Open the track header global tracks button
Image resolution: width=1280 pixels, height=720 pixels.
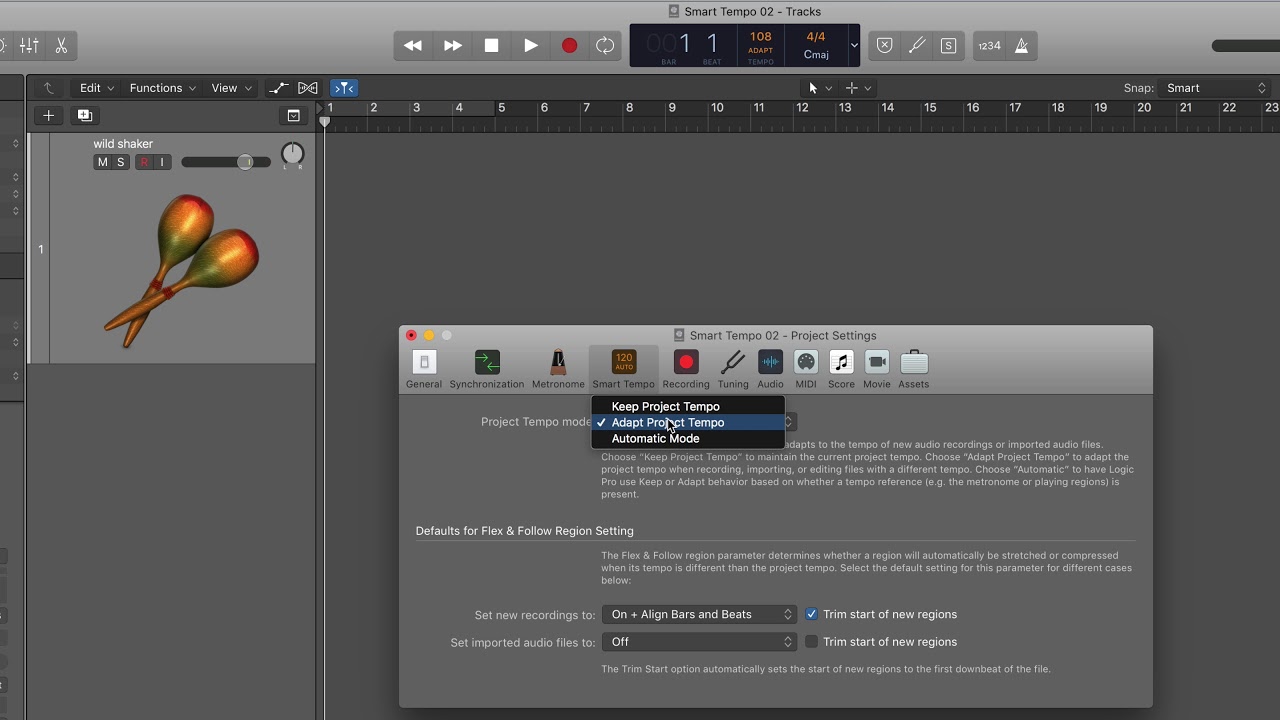point(293,116)
